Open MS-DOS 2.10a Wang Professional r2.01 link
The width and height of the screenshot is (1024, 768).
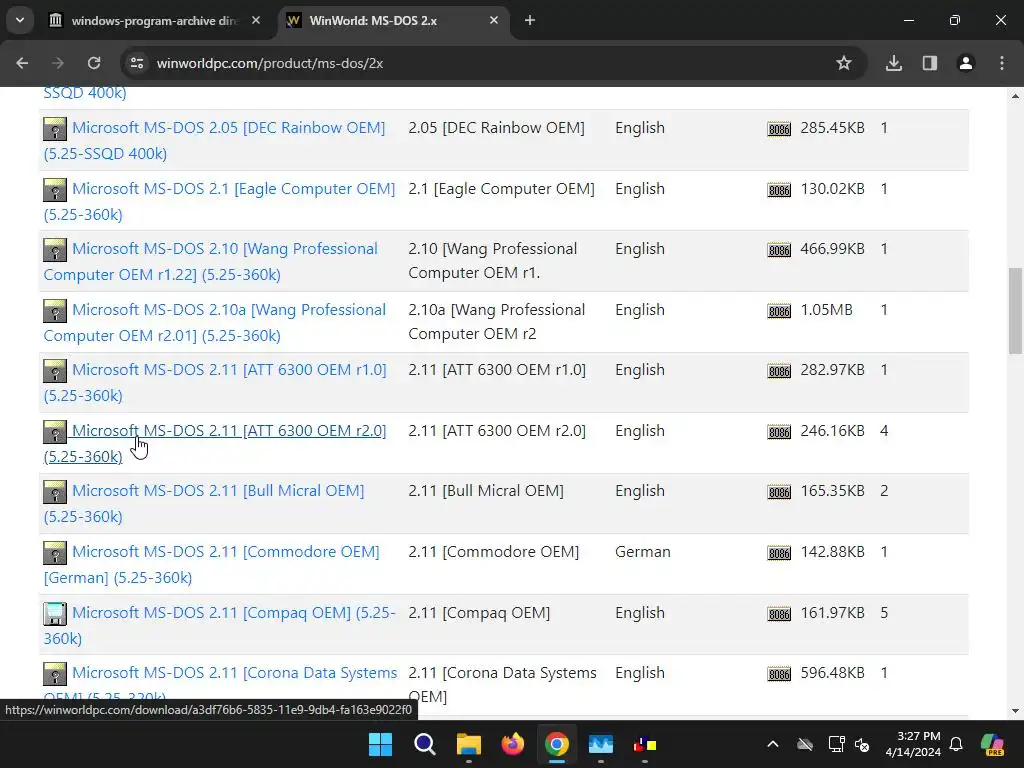(229, 310)
